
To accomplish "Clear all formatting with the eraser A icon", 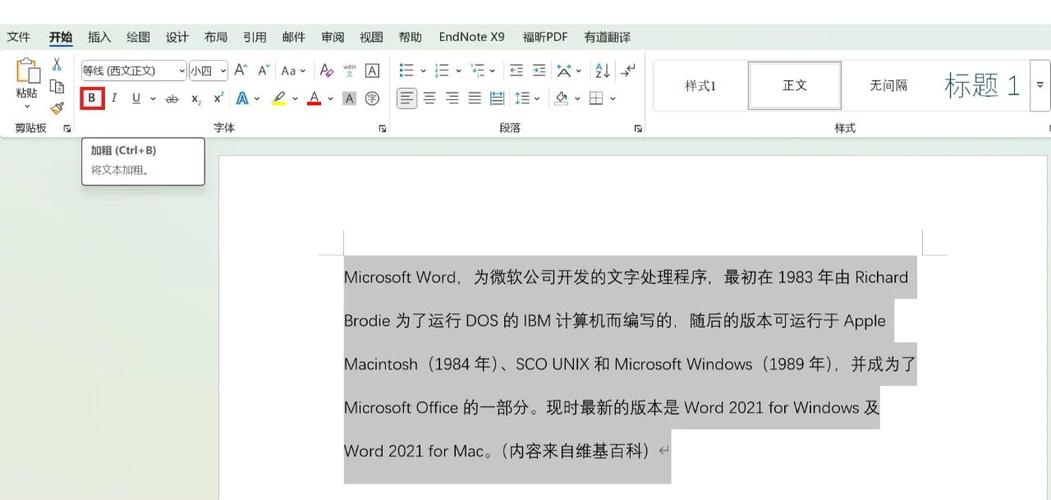I will click(x=326, y=70).
